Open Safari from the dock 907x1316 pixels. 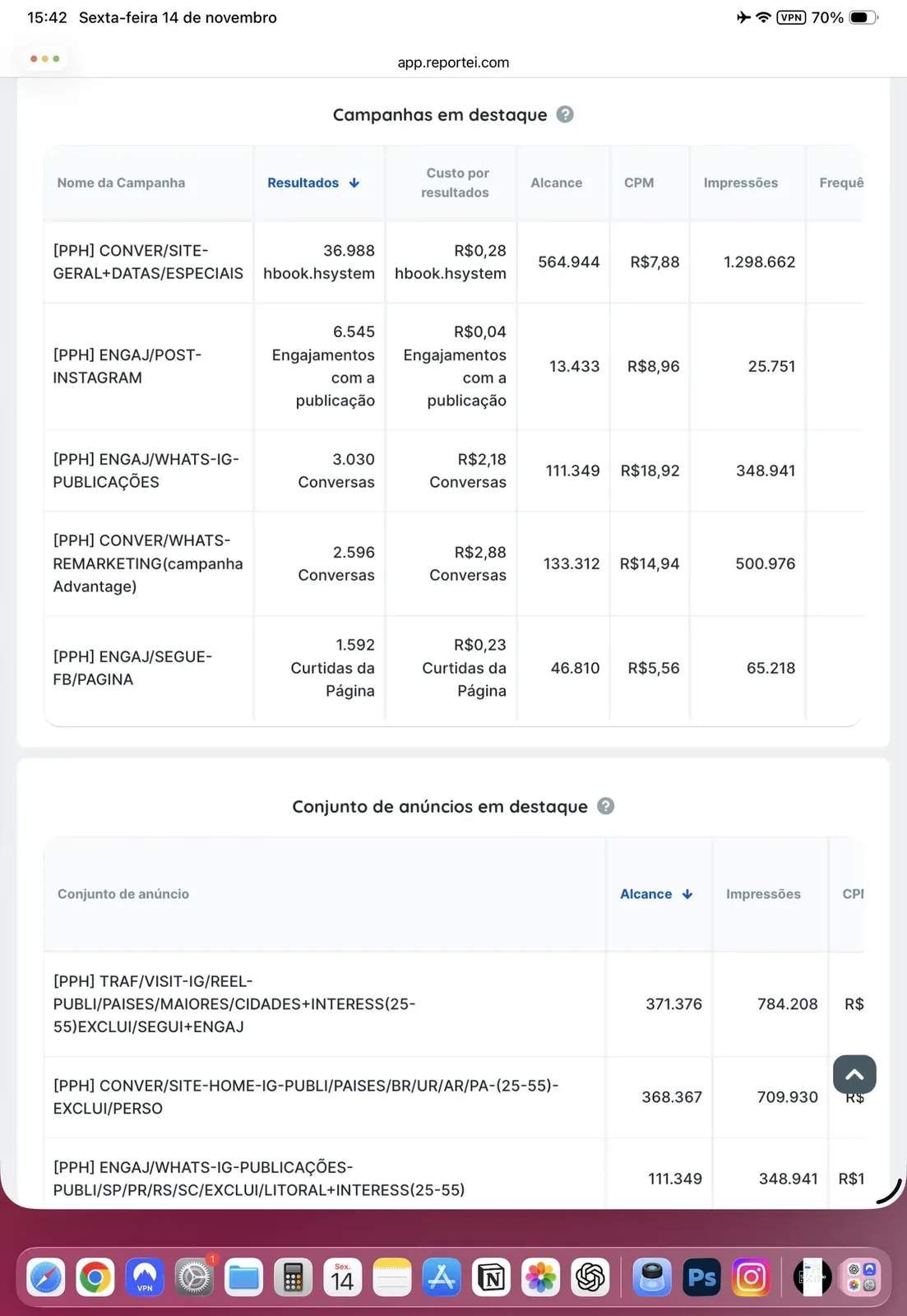pyautogui.click(x=46, y=1277)
